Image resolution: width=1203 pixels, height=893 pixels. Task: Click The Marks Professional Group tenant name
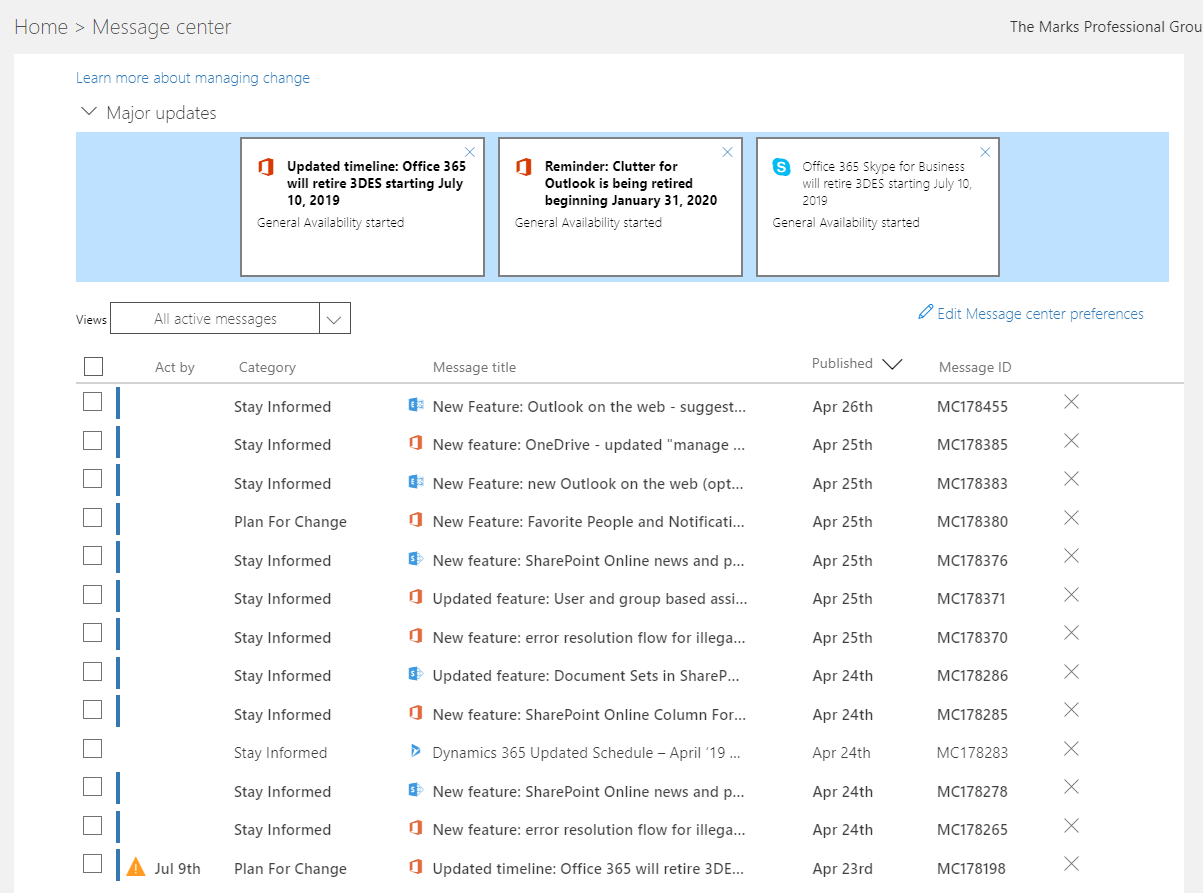[1106, 27]
